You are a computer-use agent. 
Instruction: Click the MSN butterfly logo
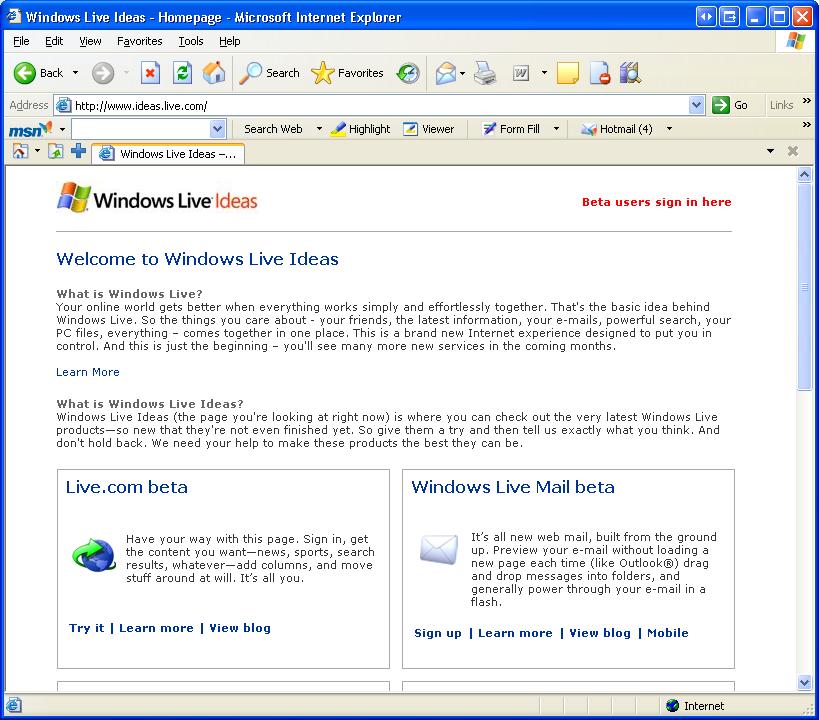coord(30,129)
